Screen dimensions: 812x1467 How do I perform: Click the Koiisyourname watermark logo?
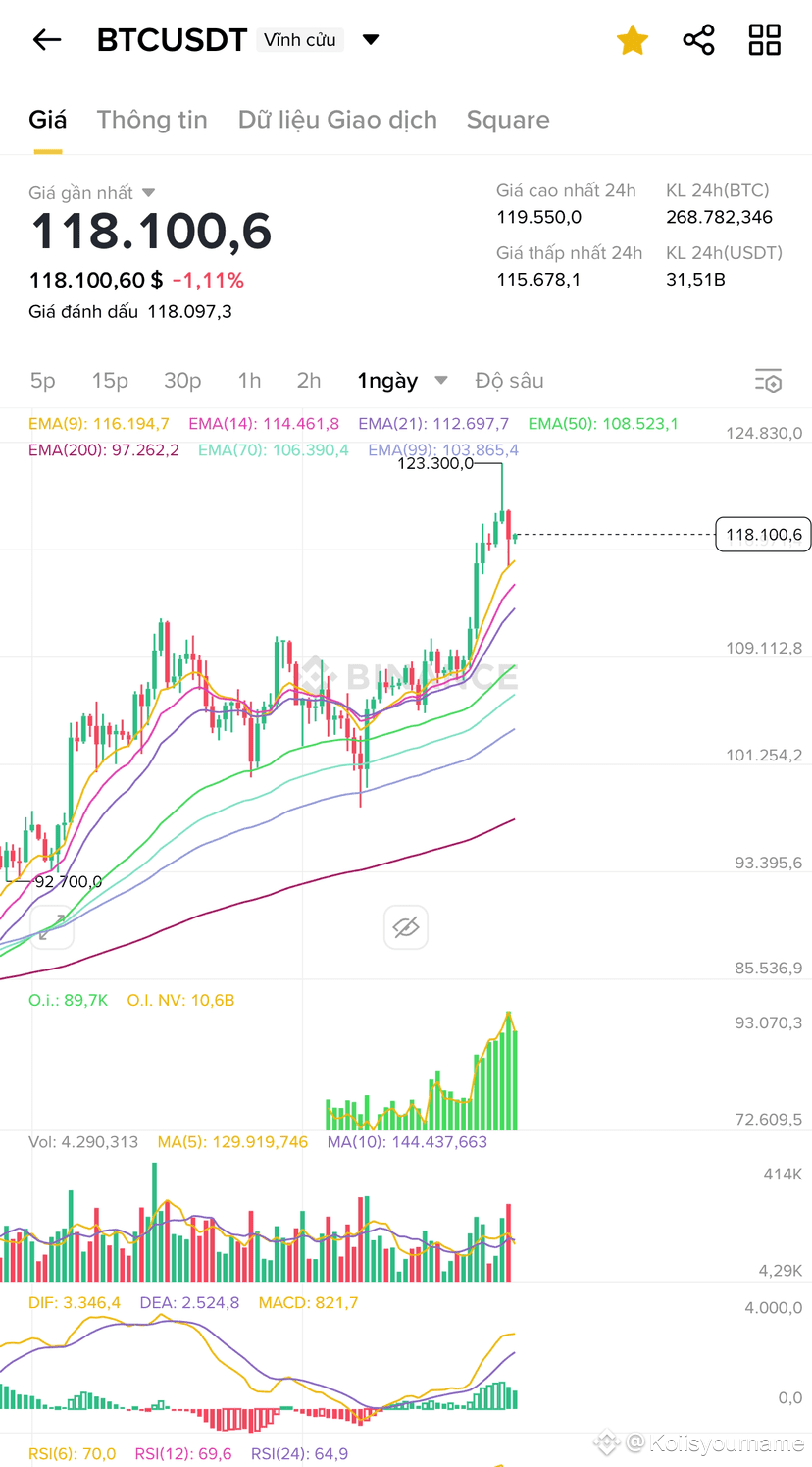tap(607, 1443)
